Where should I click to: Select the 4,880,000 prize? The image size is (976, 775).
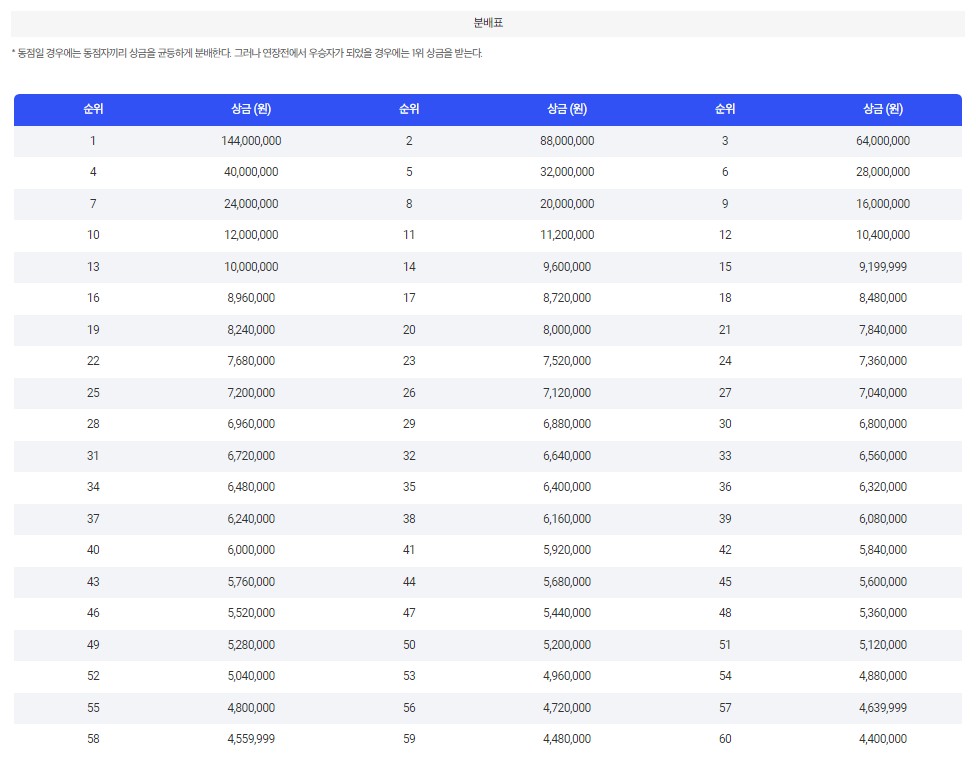click(x=883, y=675)
